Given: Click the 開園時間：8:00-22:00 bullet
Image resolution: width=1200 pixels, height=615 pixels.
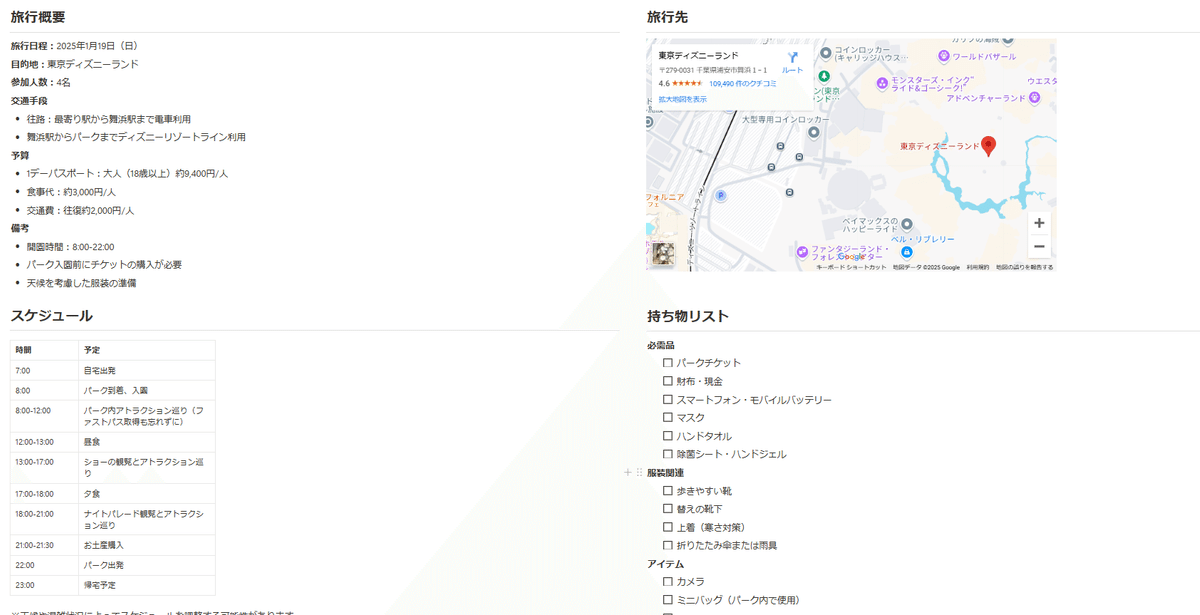Looking at the screenshot, I should 70,247.
